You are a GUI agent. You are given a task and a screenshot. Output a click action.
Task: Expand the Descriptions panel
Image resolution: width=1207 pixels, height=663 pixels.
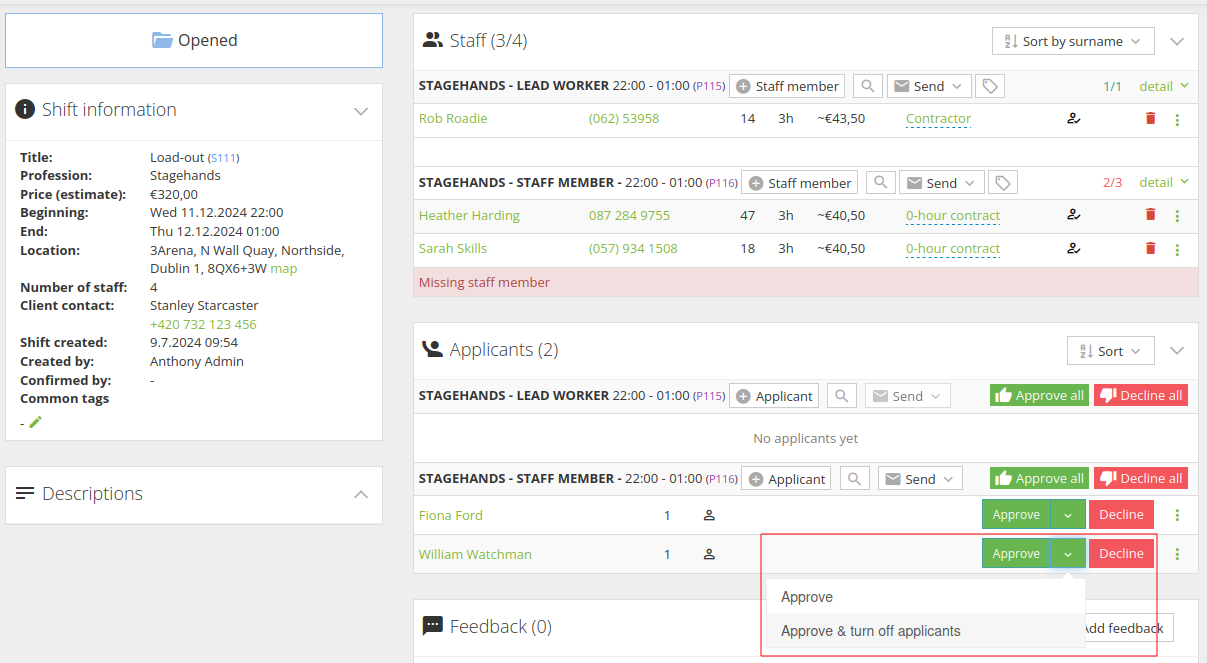(361, 494)
